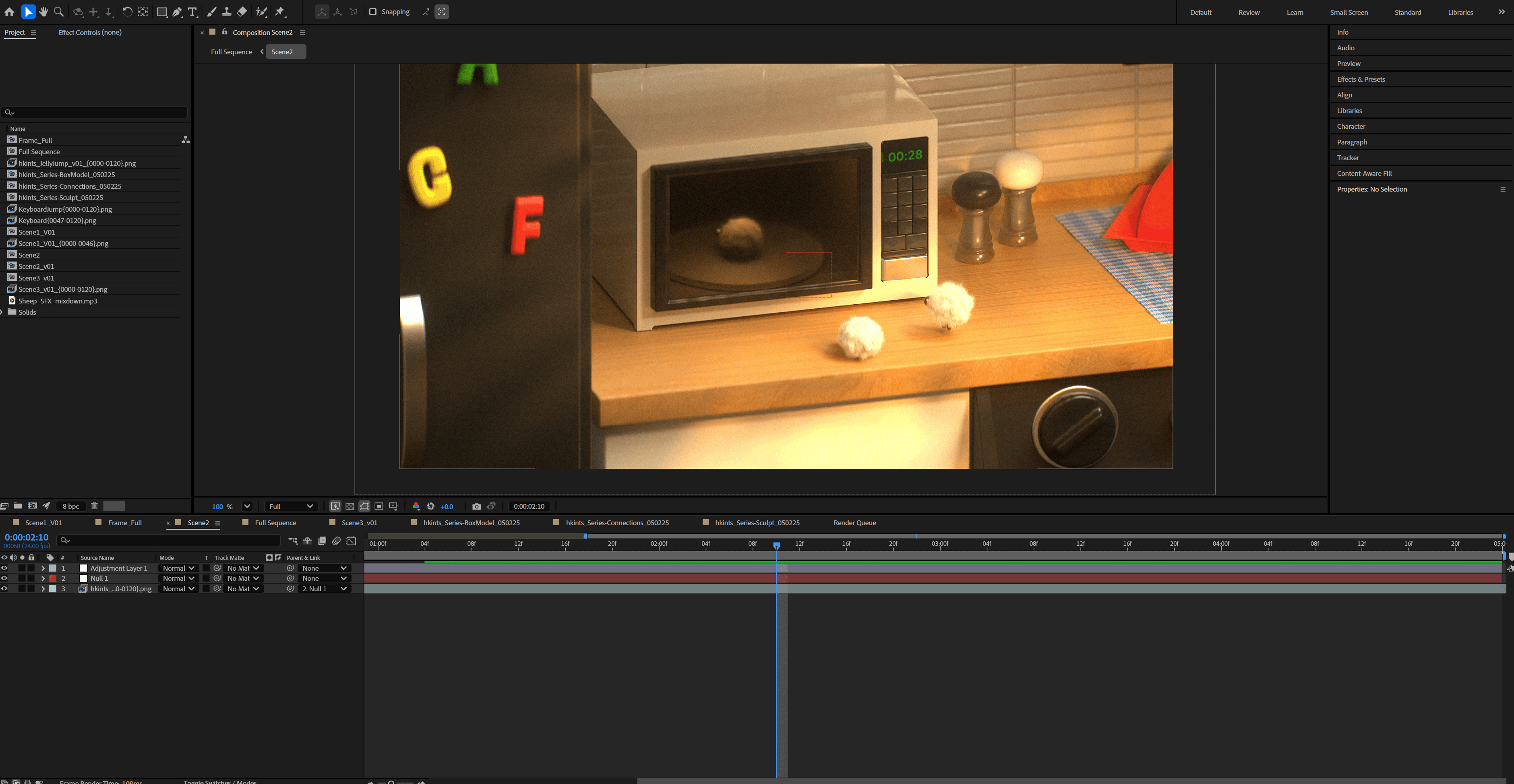Open the Review workspace
The width and height of the screenshot is (1514, 784).
point(1248,12)
